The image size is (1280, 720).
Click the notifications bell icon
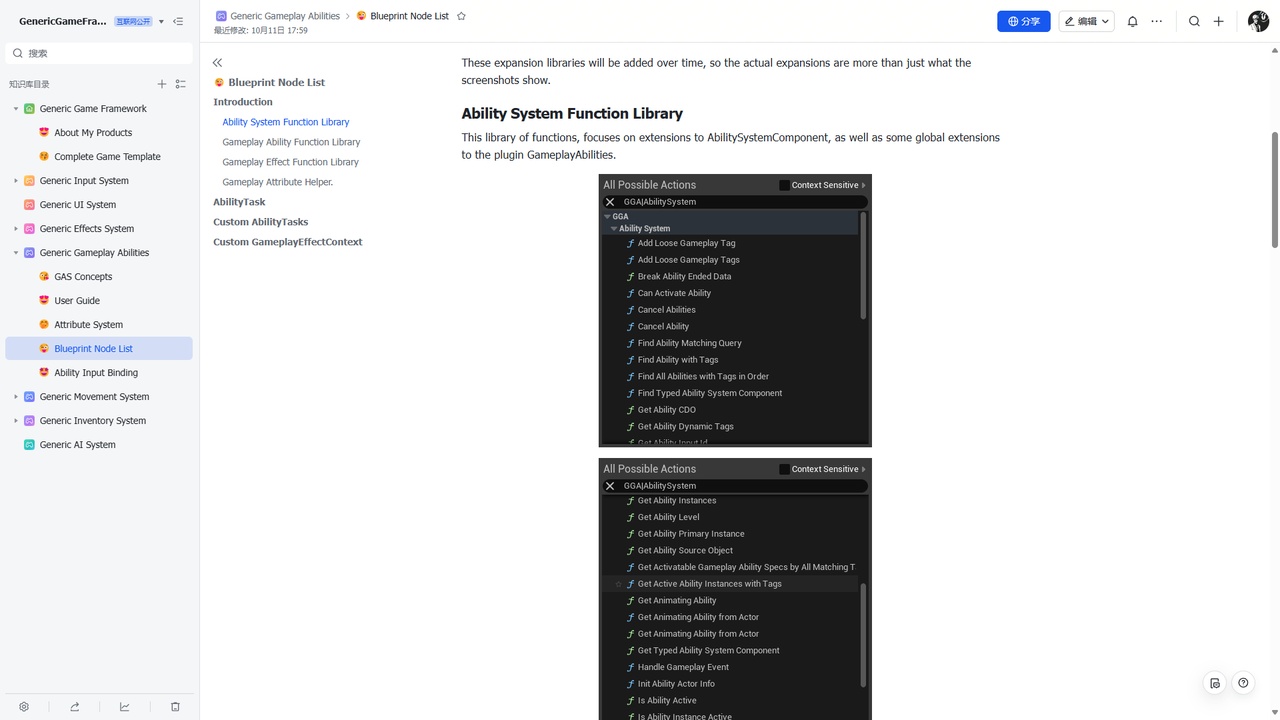[1132, 21]
